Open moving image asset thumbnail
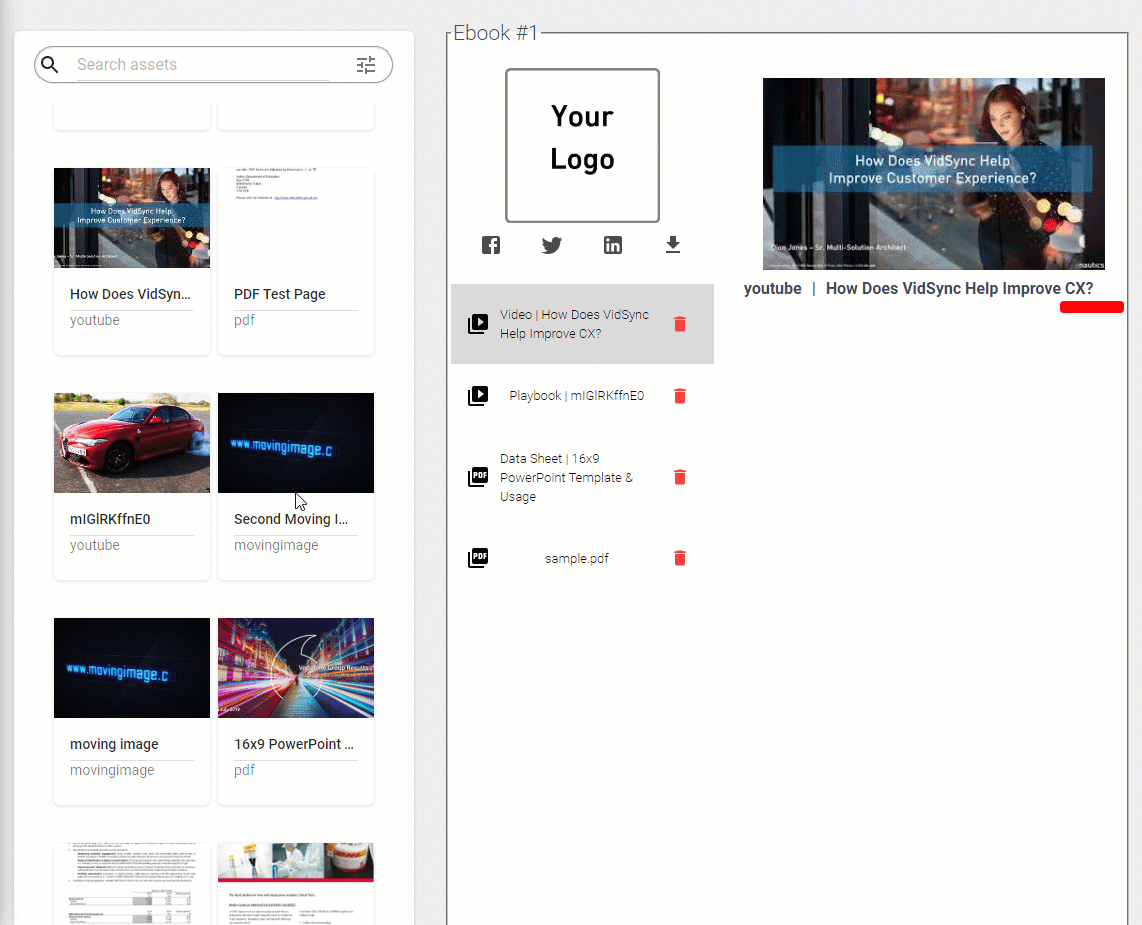 coord(132,668)
